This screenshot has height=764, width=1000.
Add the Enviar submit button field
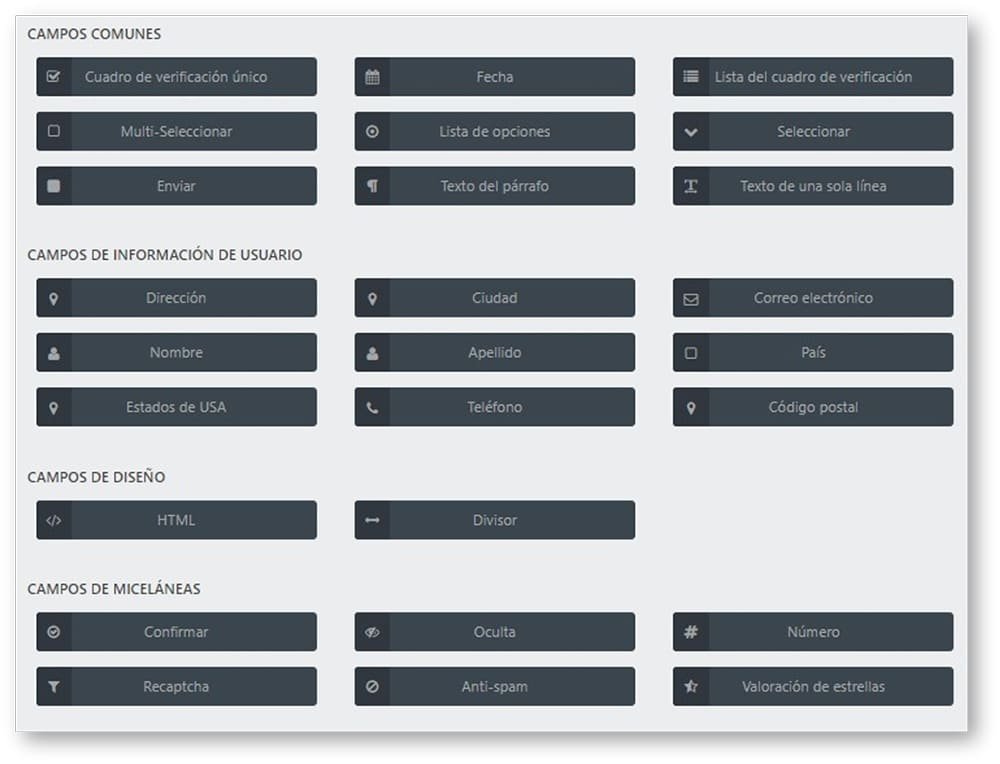[x=176, y=186]
